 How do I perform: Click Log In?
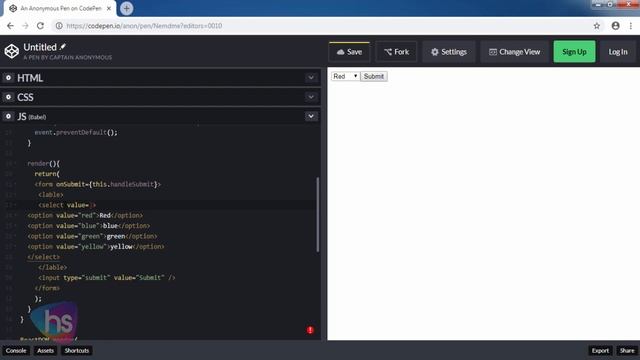[618, 52]
